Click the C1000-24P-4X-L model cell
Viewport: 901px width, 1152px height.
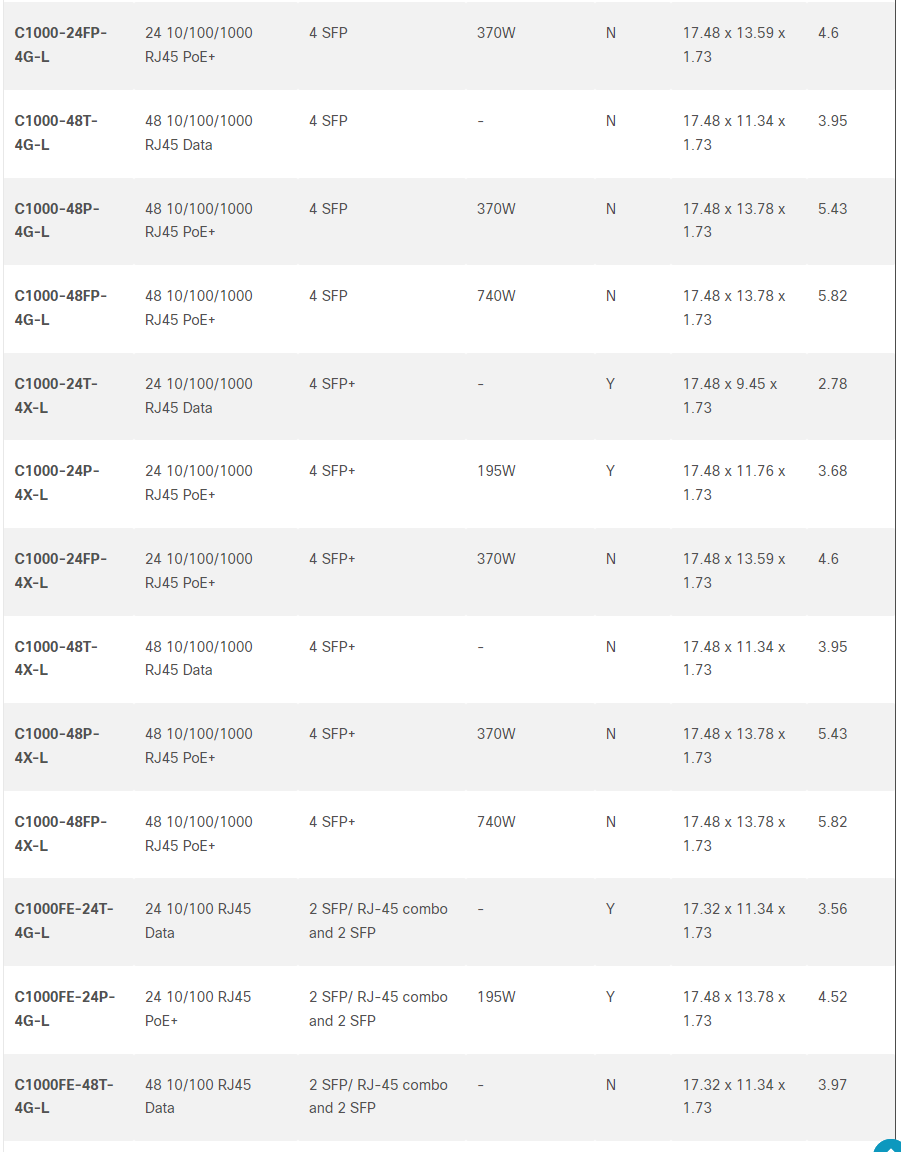[x=57, y=483]
